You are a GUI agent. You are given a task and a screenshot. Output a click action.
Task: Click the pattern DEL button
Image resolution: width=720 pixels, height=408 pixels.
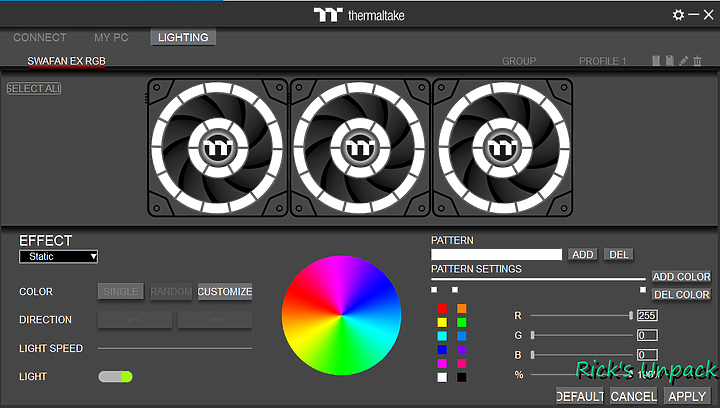[619, 255]
